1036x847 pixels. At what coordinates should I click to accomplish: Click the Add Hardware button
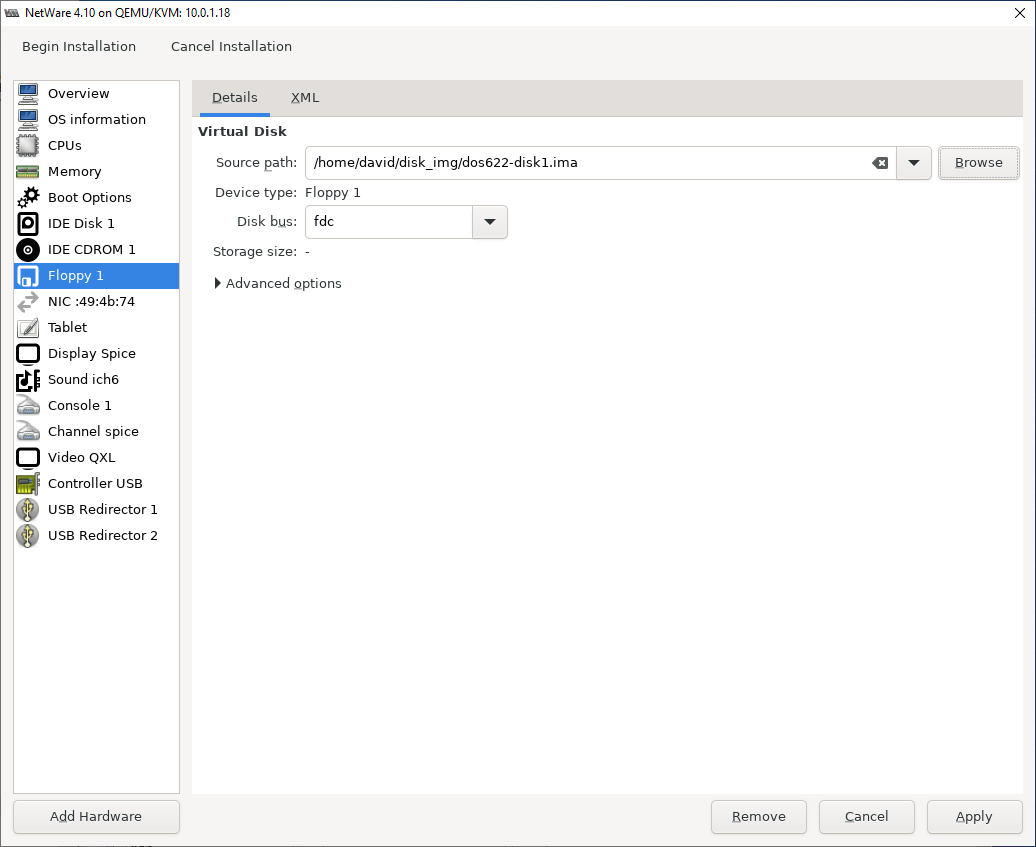coord(96,817)
